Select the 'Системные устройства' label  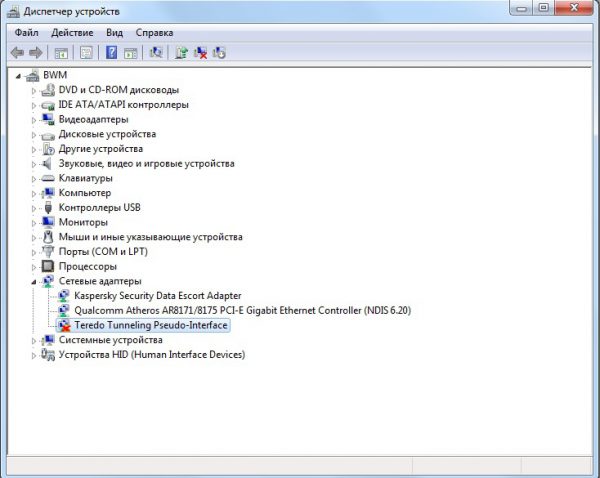click(x=111, y=340)
